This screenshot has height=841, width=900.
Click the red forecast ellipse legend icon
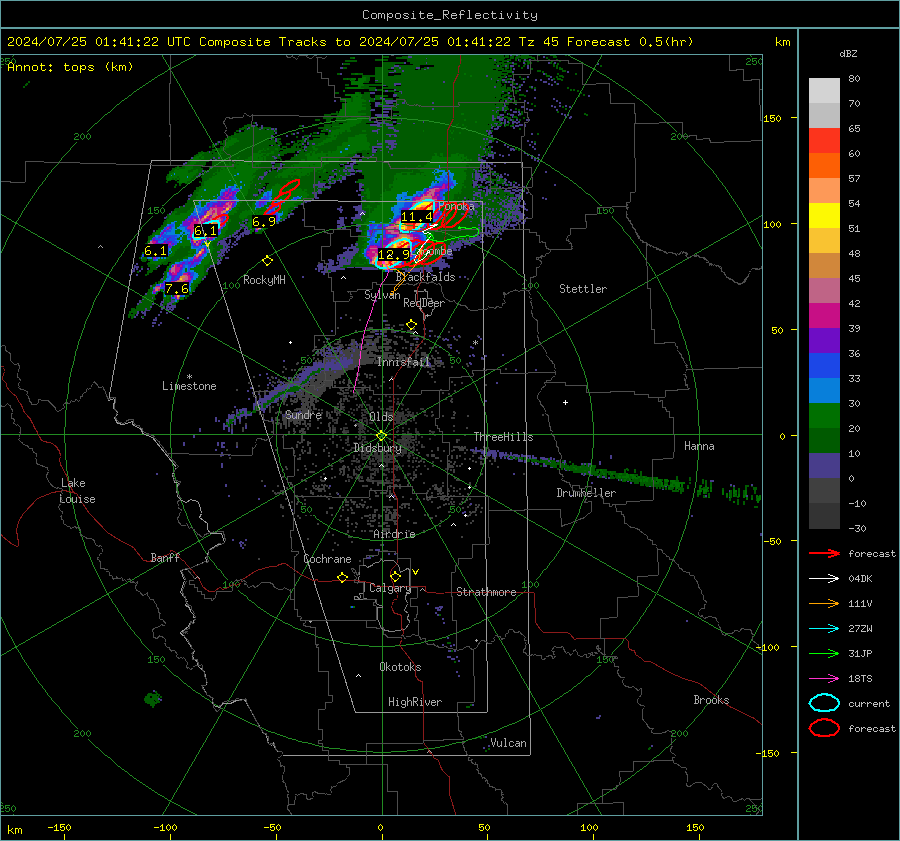[x=824, y=728]
